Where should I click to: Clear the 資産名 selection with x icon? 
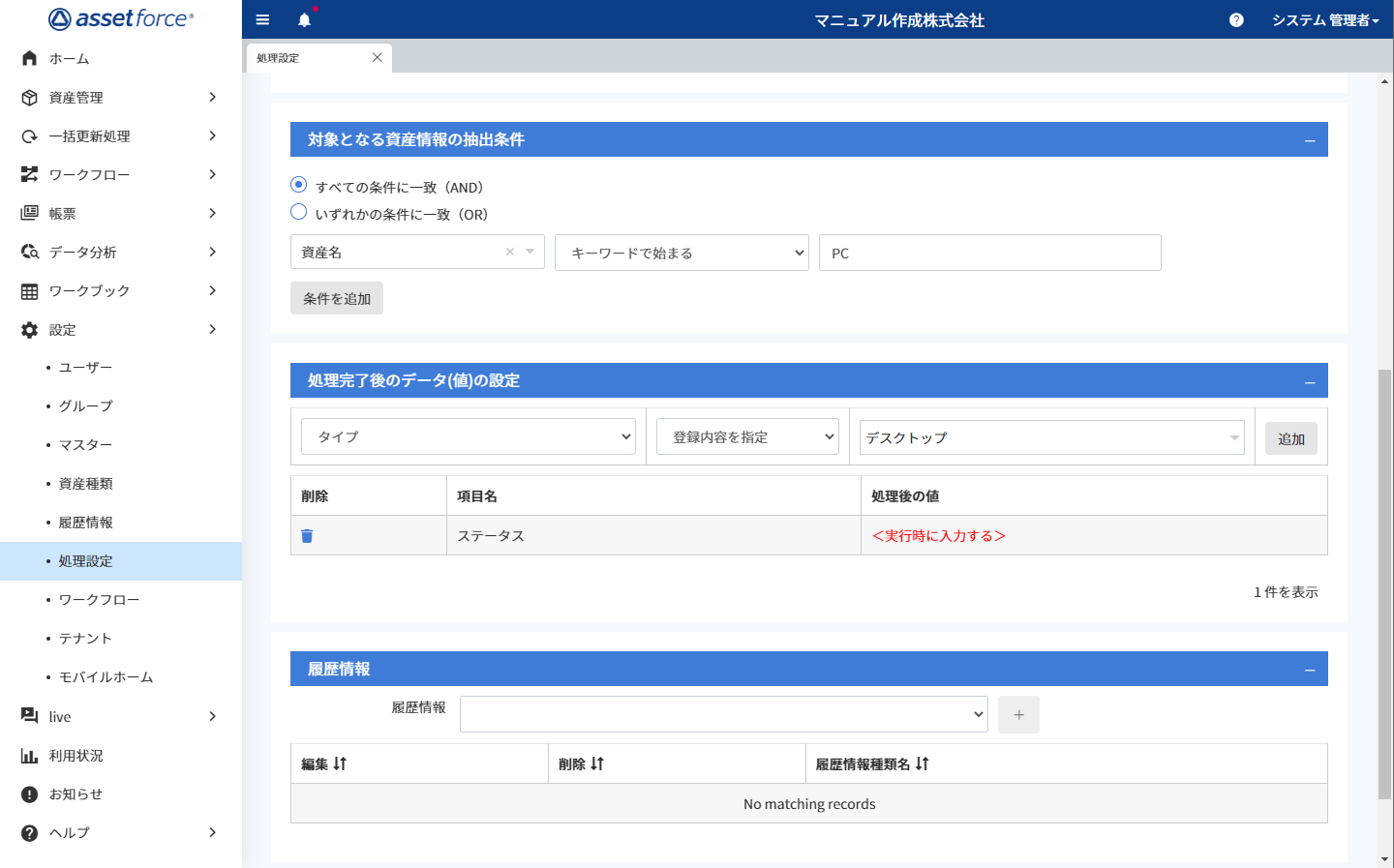tap(509, 252)
